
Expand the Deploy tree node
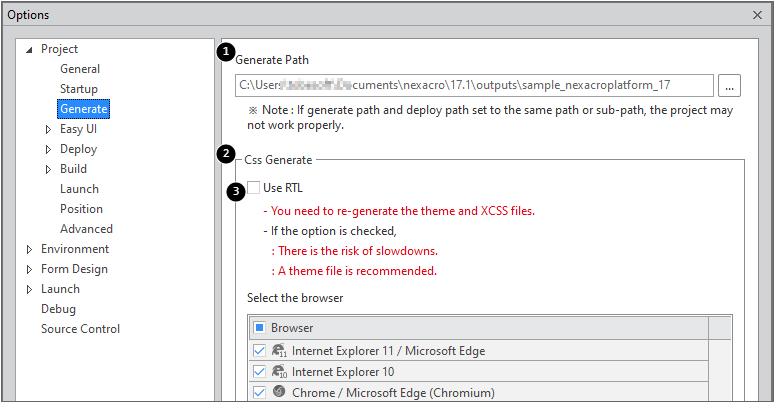(48, 149)
